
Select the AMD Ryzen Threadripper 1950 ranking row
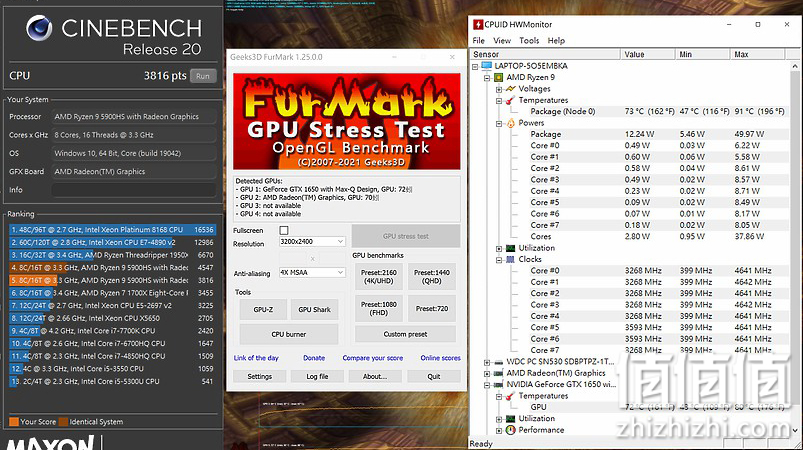tap(112, 255)
